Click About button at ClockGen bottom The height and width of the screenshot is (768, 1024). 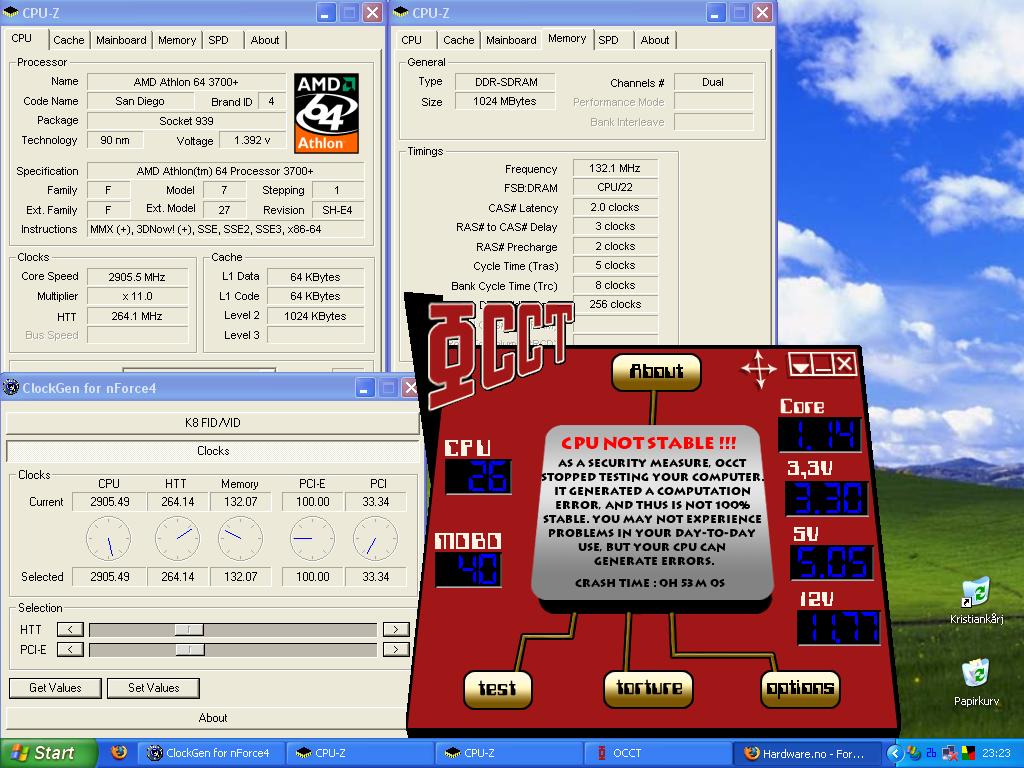tap(212, 718)
